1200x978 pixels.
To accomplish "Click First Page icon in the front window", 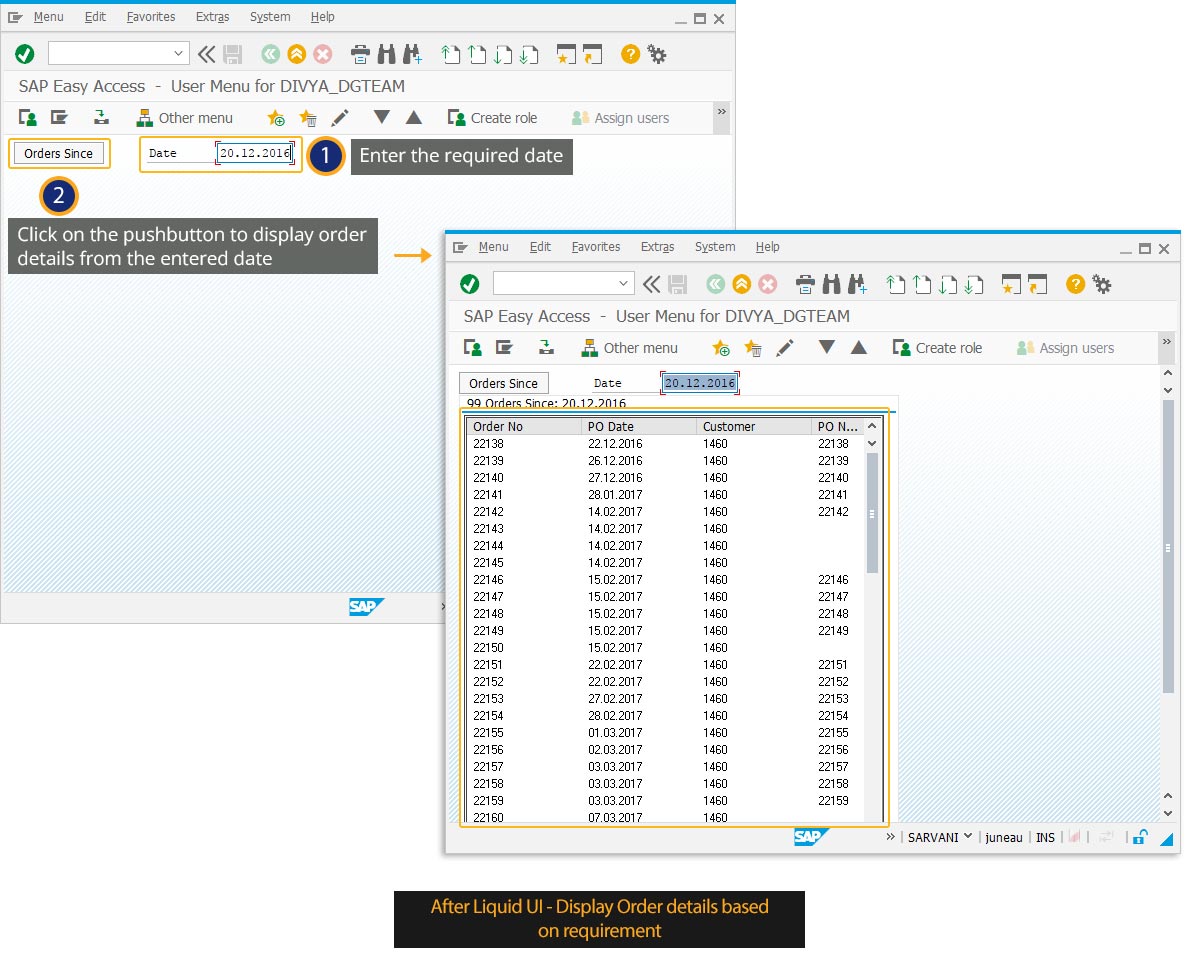I will [x=896, y=284].
